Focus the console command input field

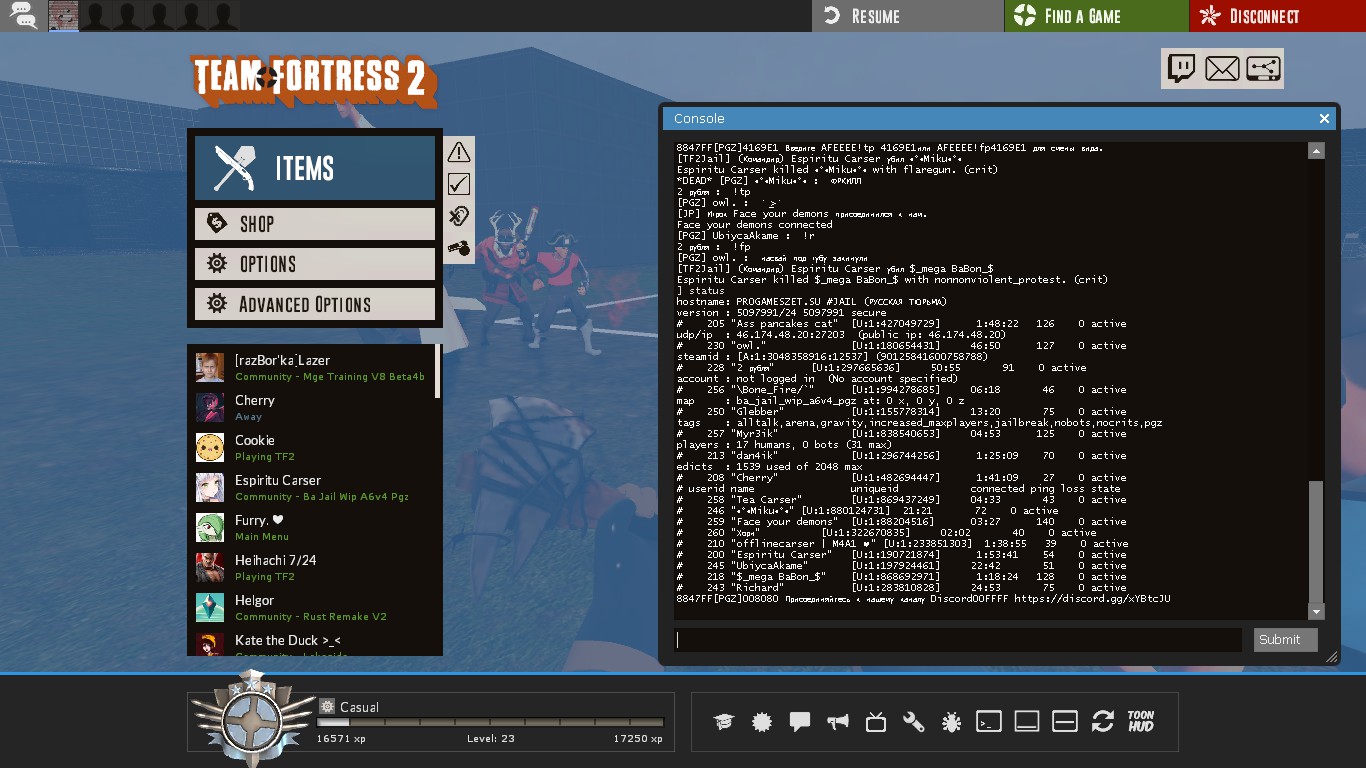click(958, 640)
